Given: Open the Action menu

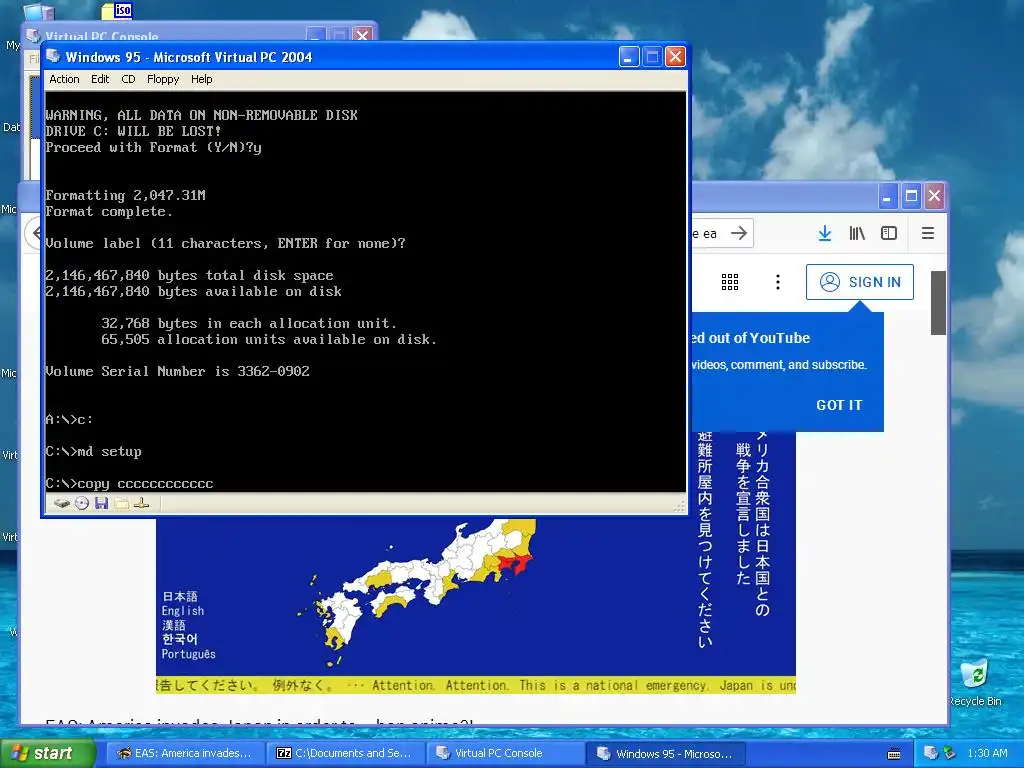Looking at the screenshot, I should point(64,79).
